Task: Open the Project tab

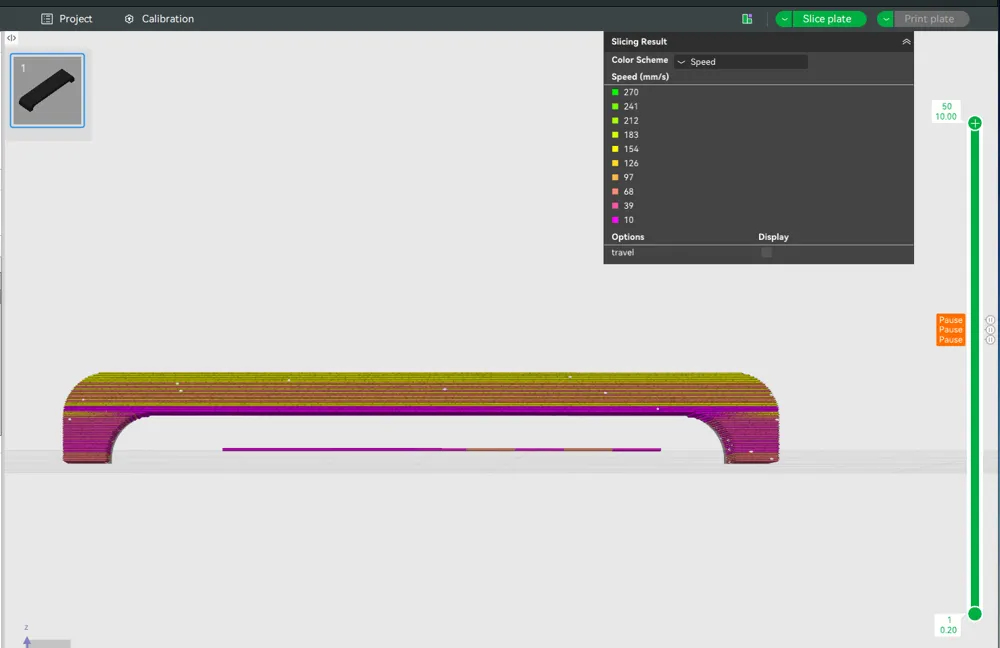Action: 66,19
